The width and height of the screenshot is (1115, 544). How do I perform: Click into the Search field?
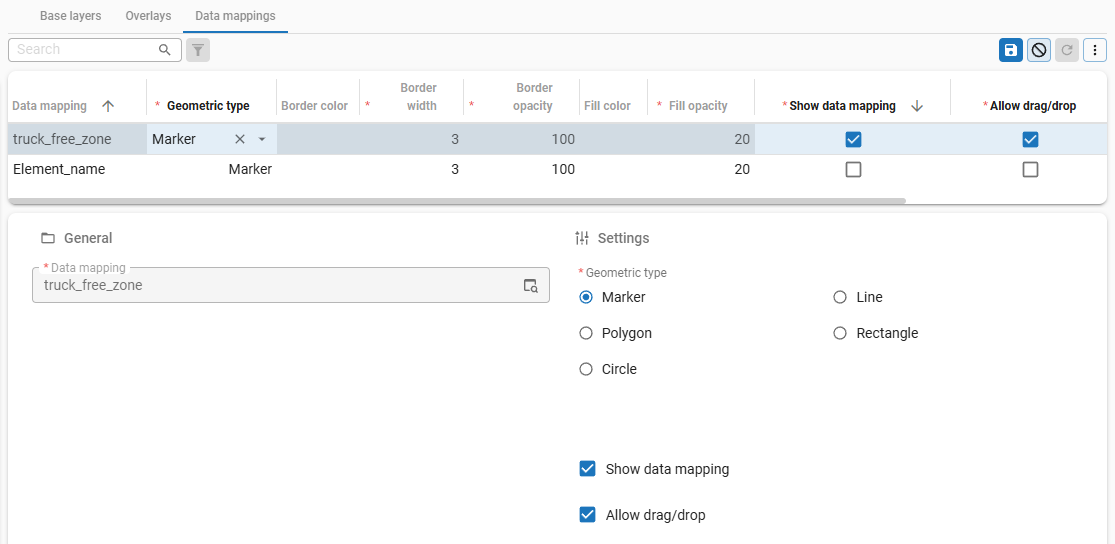(x=85, y=50)
